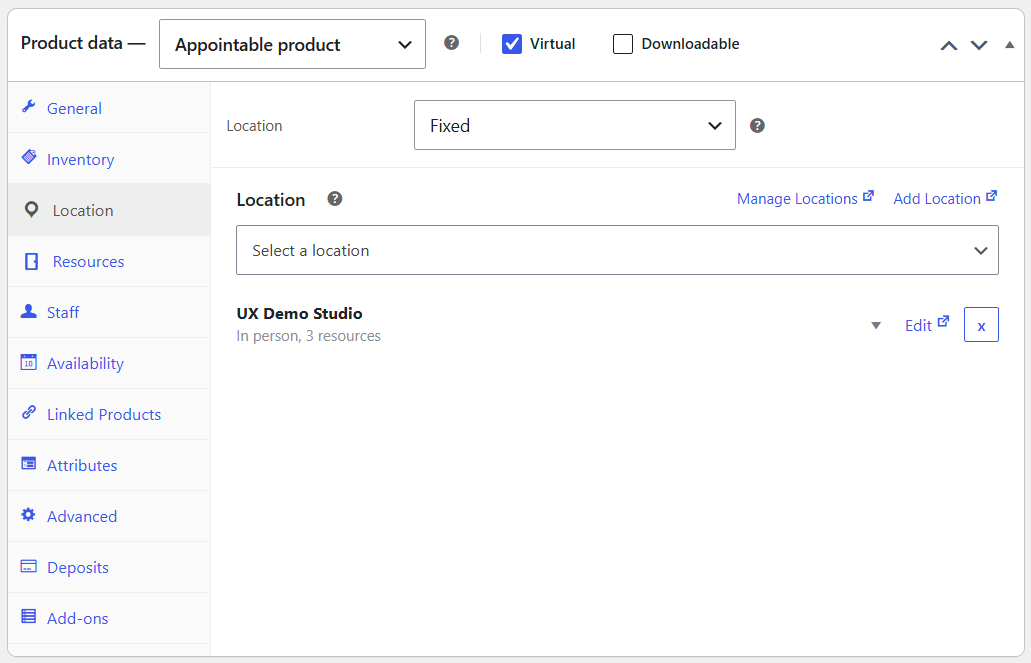
Task: Toggle the Downloadable checkbox
Action: click(623, 44)
